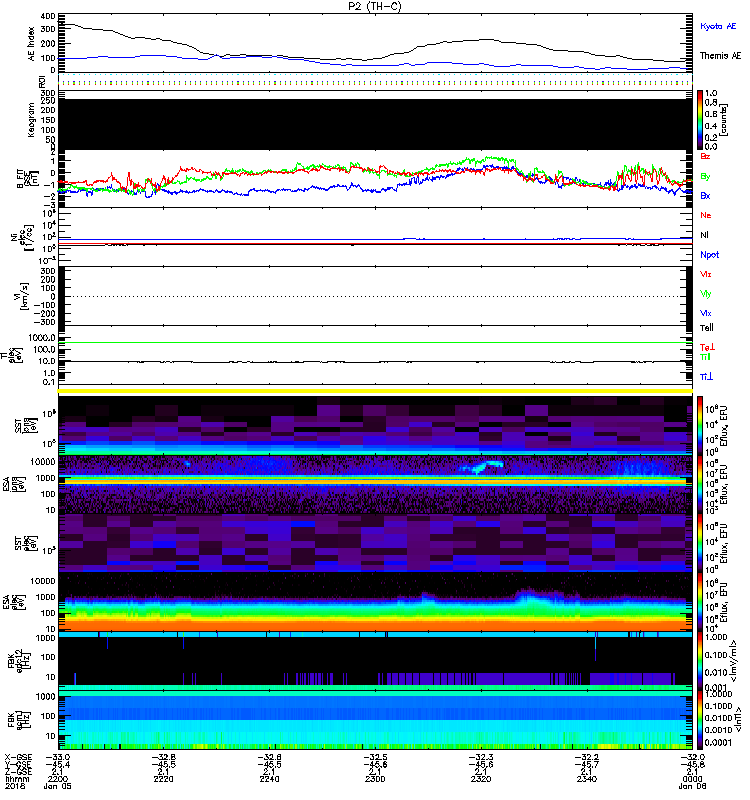
Task: Select the green Viy legend label
Action: (705, 294)
